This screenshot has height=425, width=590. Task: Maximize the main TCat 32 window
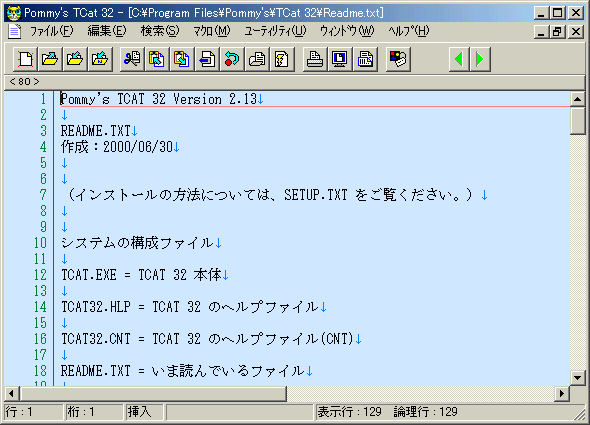click(x=558, y=13)
